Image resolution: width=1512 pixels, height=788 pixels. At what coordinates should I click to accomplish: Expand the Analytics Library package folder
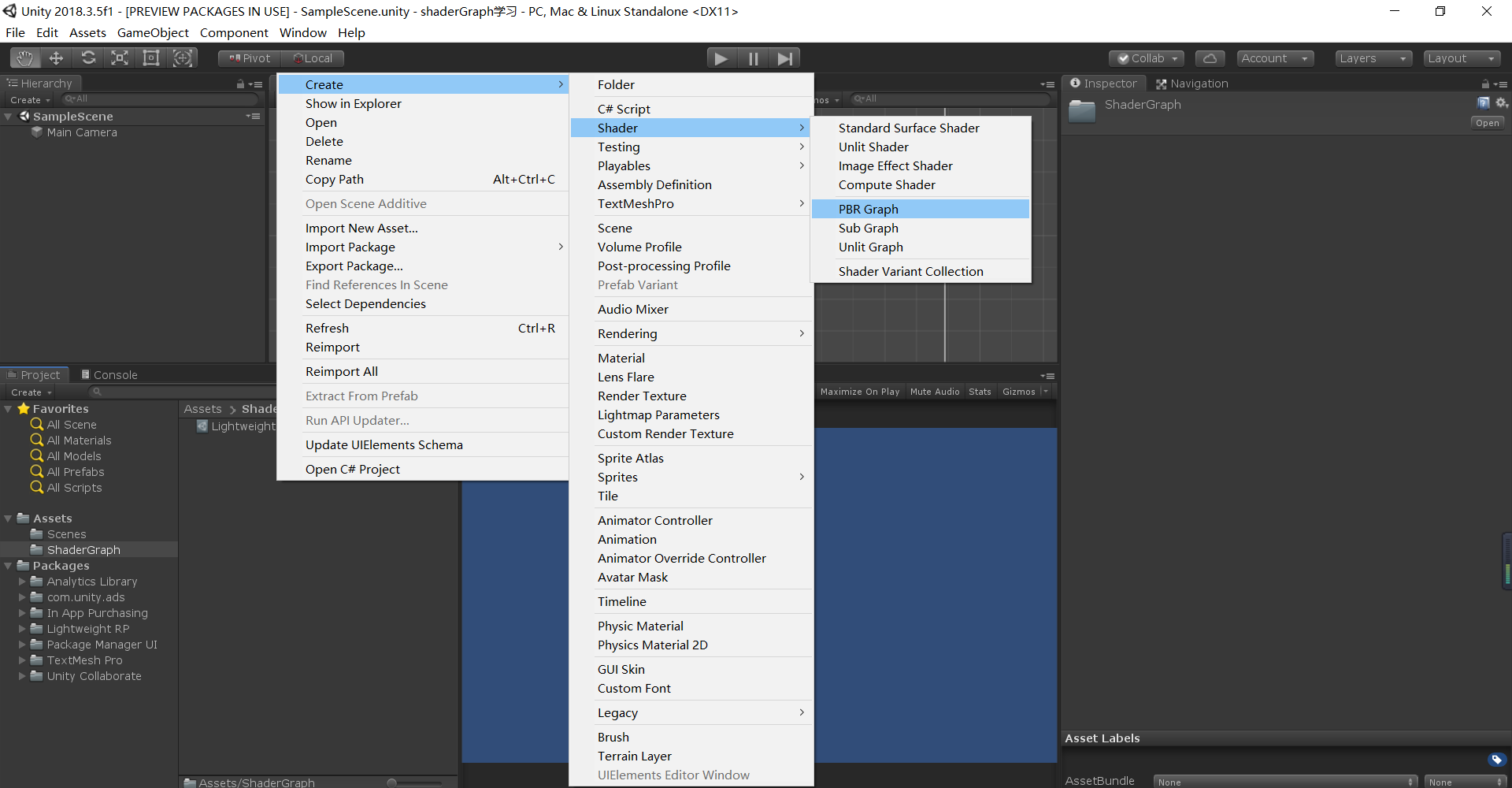(22, 582)
